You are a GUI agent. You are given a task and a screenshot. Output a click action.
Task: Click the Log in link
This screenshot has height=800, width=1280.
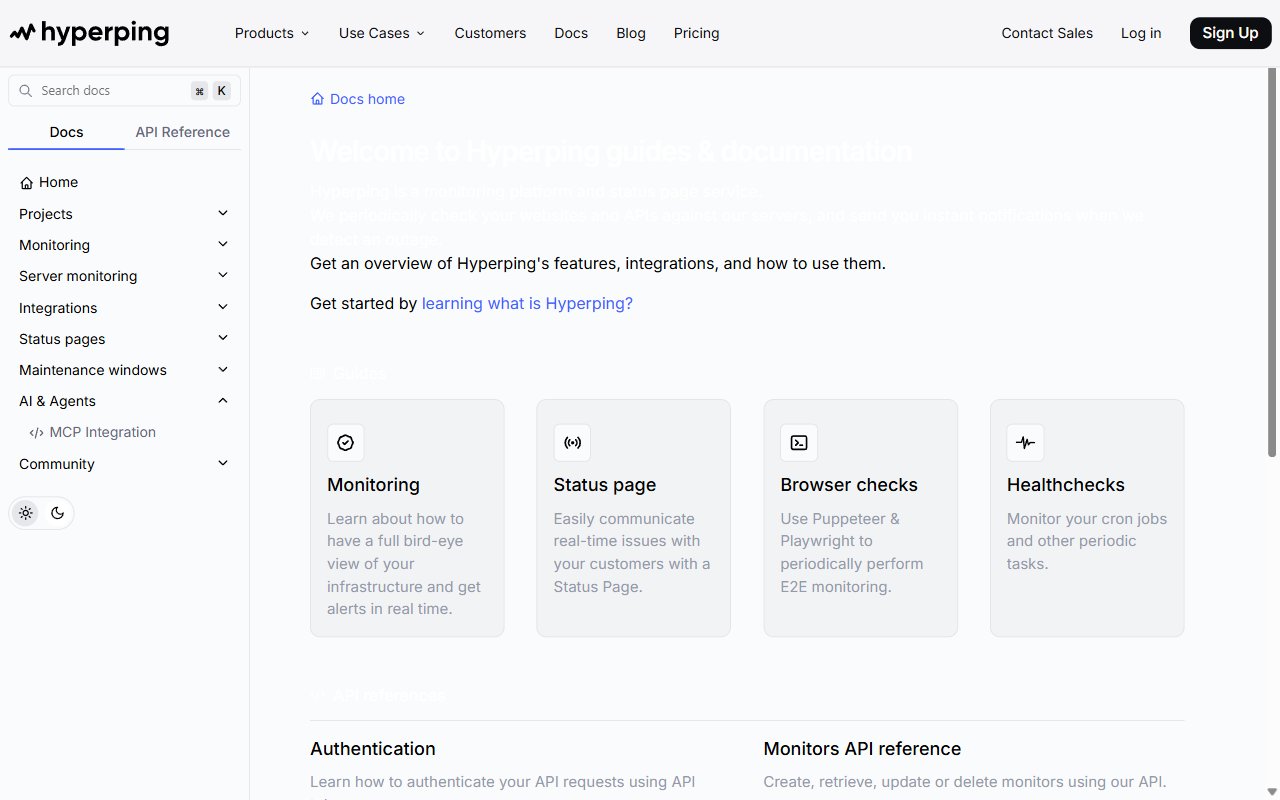tap(1141, 33)
